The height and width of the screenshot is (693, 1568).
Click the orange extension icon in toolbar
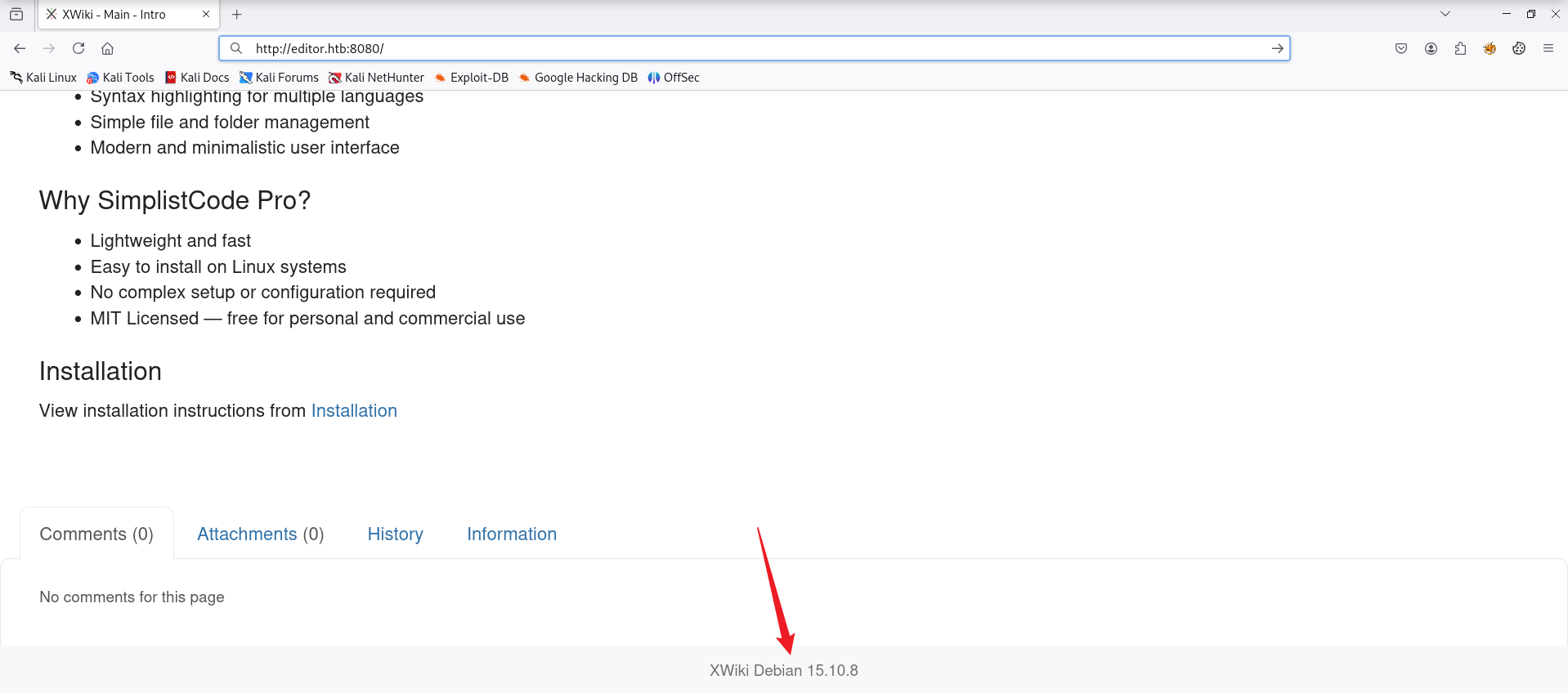click(1490, 48)
